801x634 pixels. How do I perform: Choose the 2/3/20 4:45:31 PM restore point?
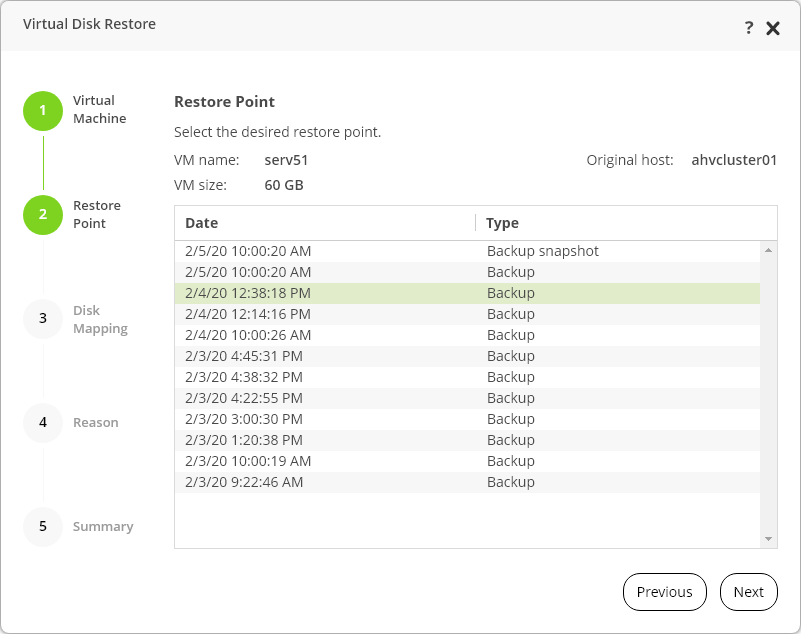(468, 356)
